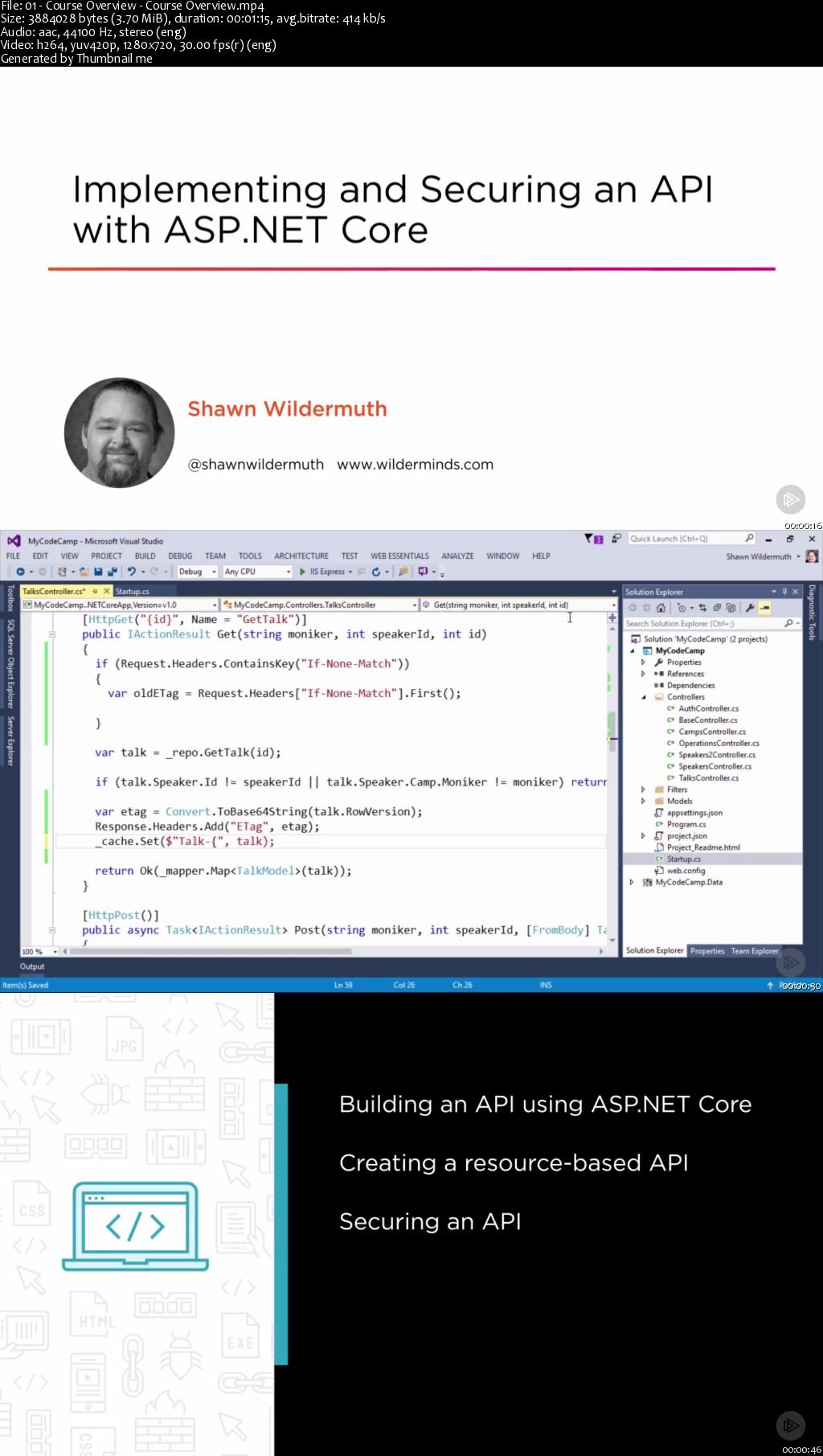This screenshot has height=1456, width=823.
Task: Expand the MyCodeCamp.Data project
Action: (632, 882)
